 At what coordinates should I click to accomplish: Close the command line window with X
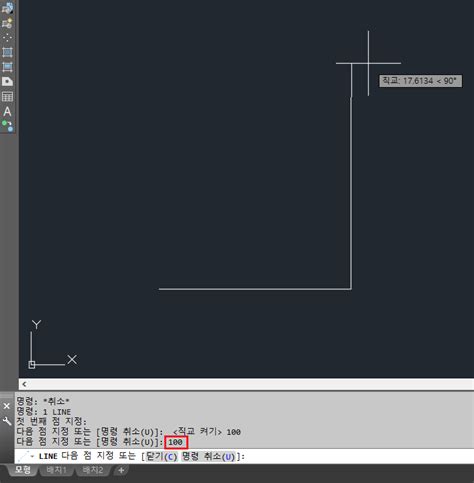pos(7,406)
